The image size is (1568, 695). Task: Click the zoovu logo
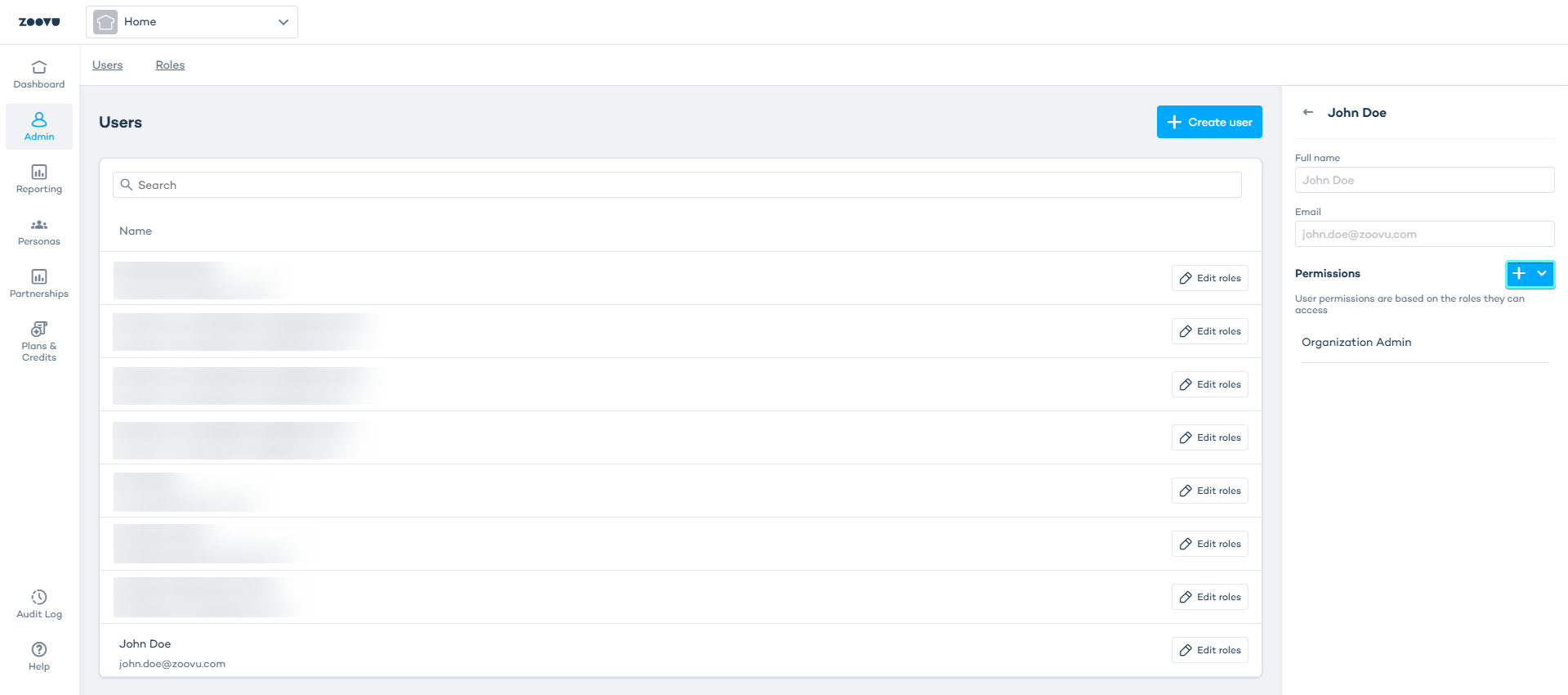coord(39,22)
